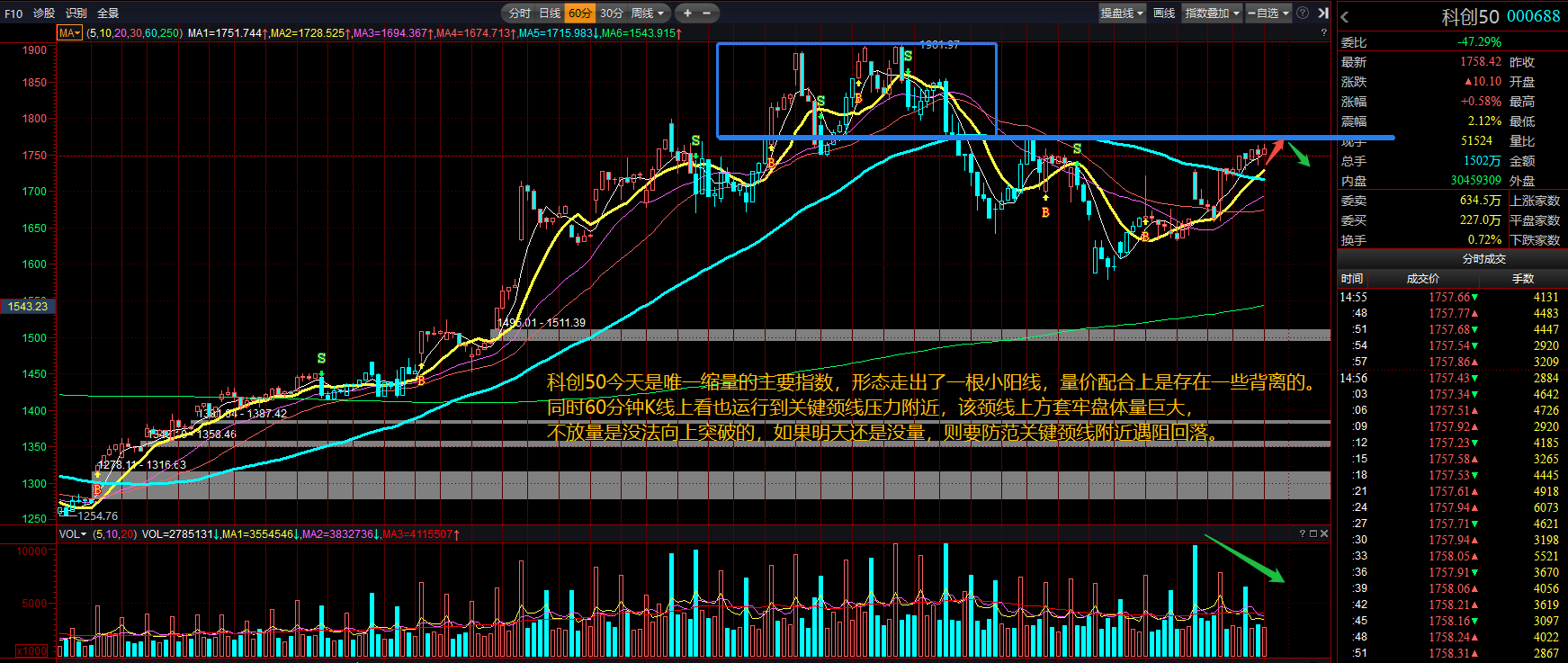Open the F10 company info
The image size is (1568, 663).
13,13
